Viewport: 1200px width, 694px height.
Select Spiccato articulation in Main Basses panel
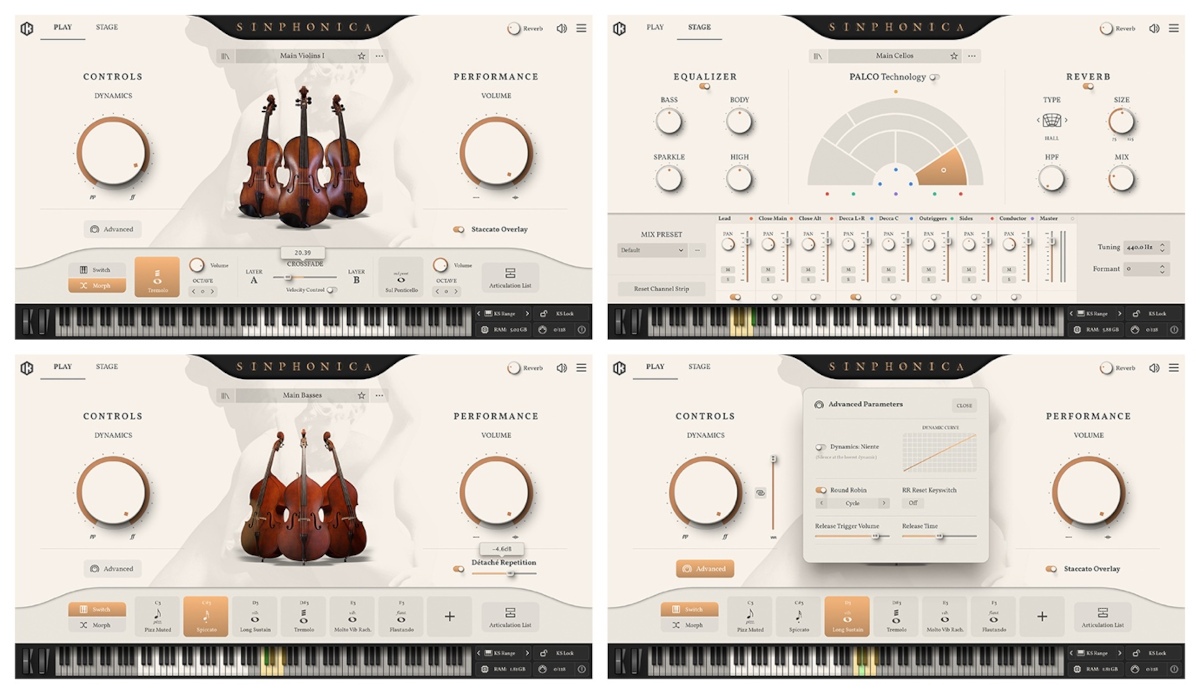click(x=206, y=616)
